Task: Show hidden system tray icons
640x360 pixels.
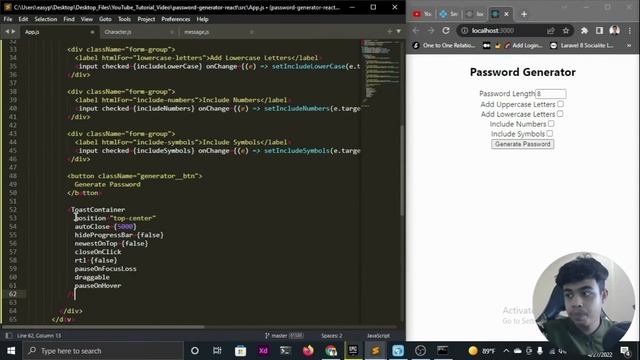Action: [506, 351]
